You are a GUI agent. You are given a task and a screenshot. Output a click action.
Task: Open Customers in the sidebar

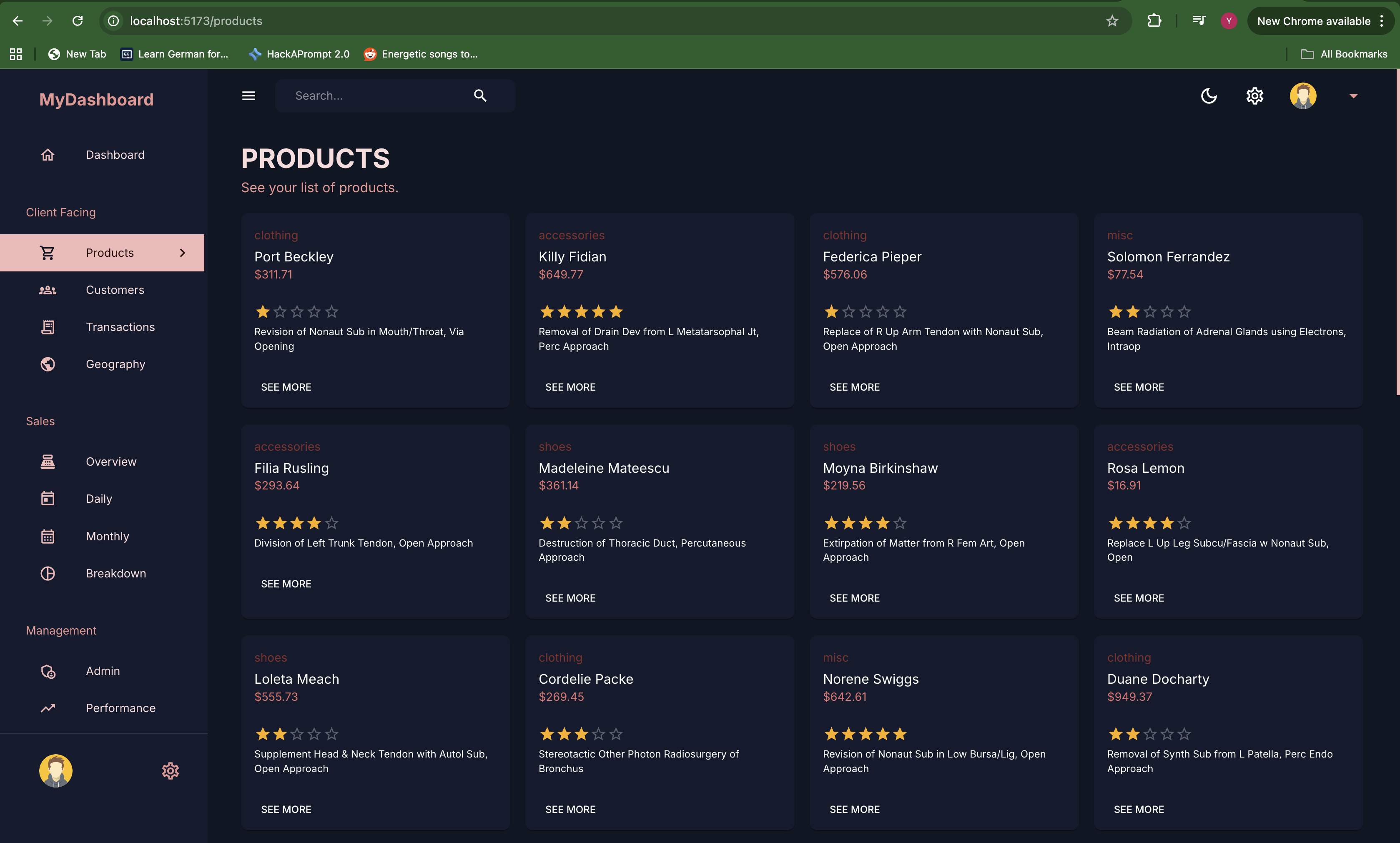115,290
